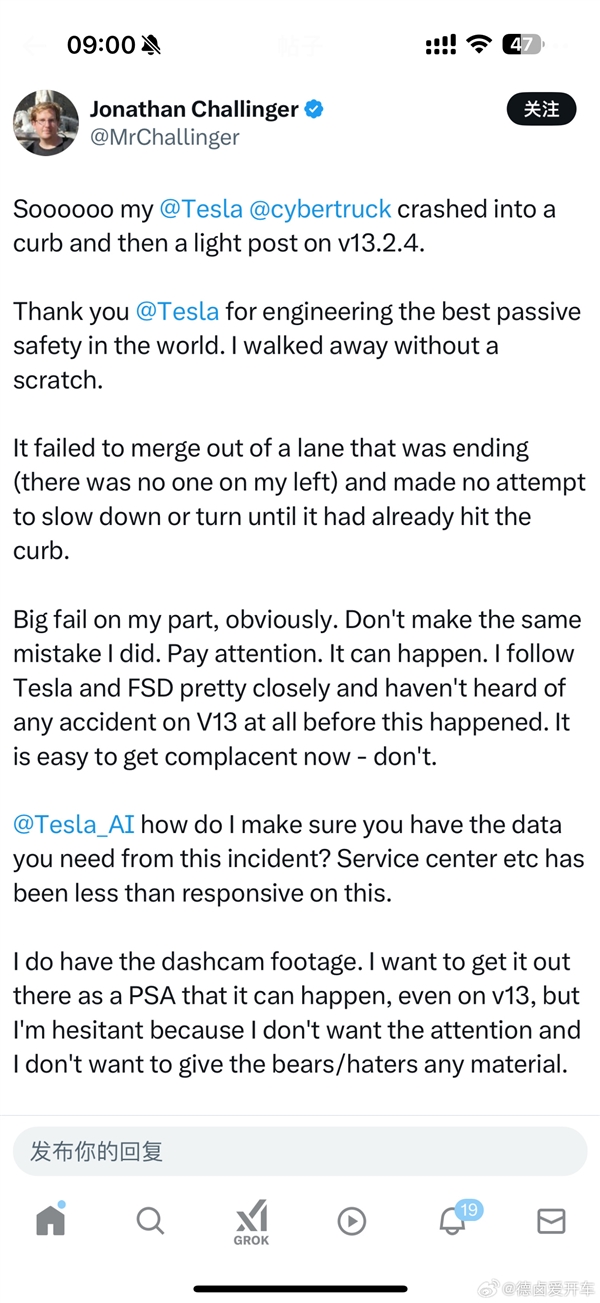
Task: Open direct messages via envelope icon
Action: pyautogui.click(x=551, y=1221)
